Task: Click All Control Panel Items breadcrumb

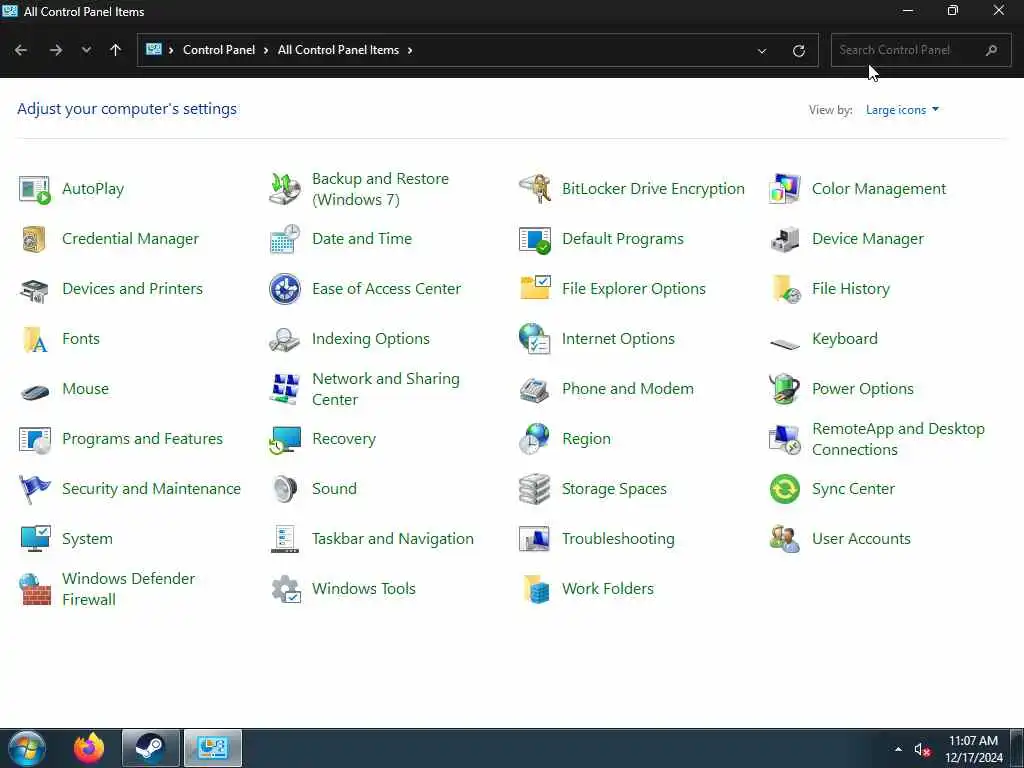Action: [x=338, y=50]
